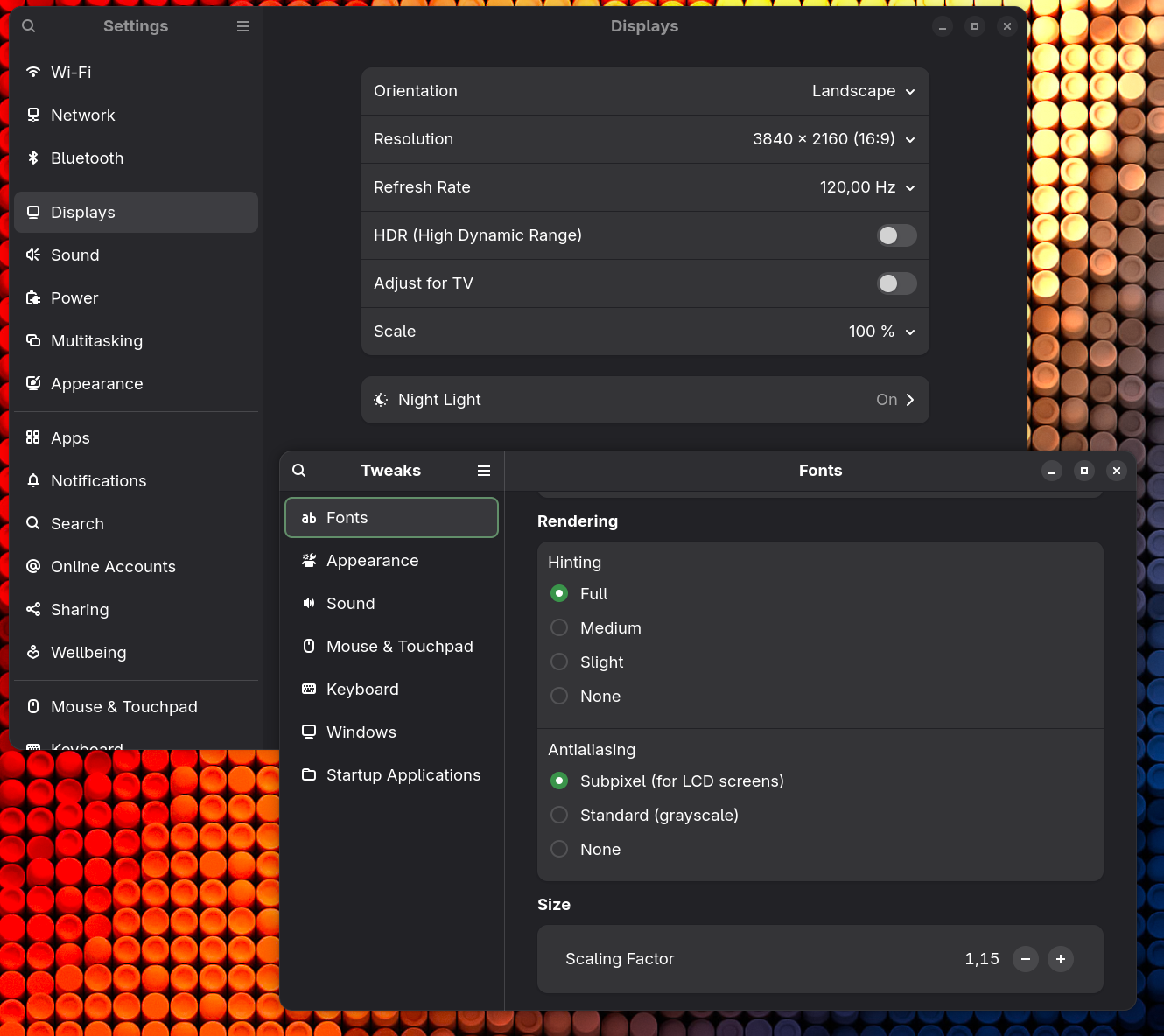Click the Sound speaker icon in Settings
This screenshot has height=1036, width=1164.
tap(33, 255)
